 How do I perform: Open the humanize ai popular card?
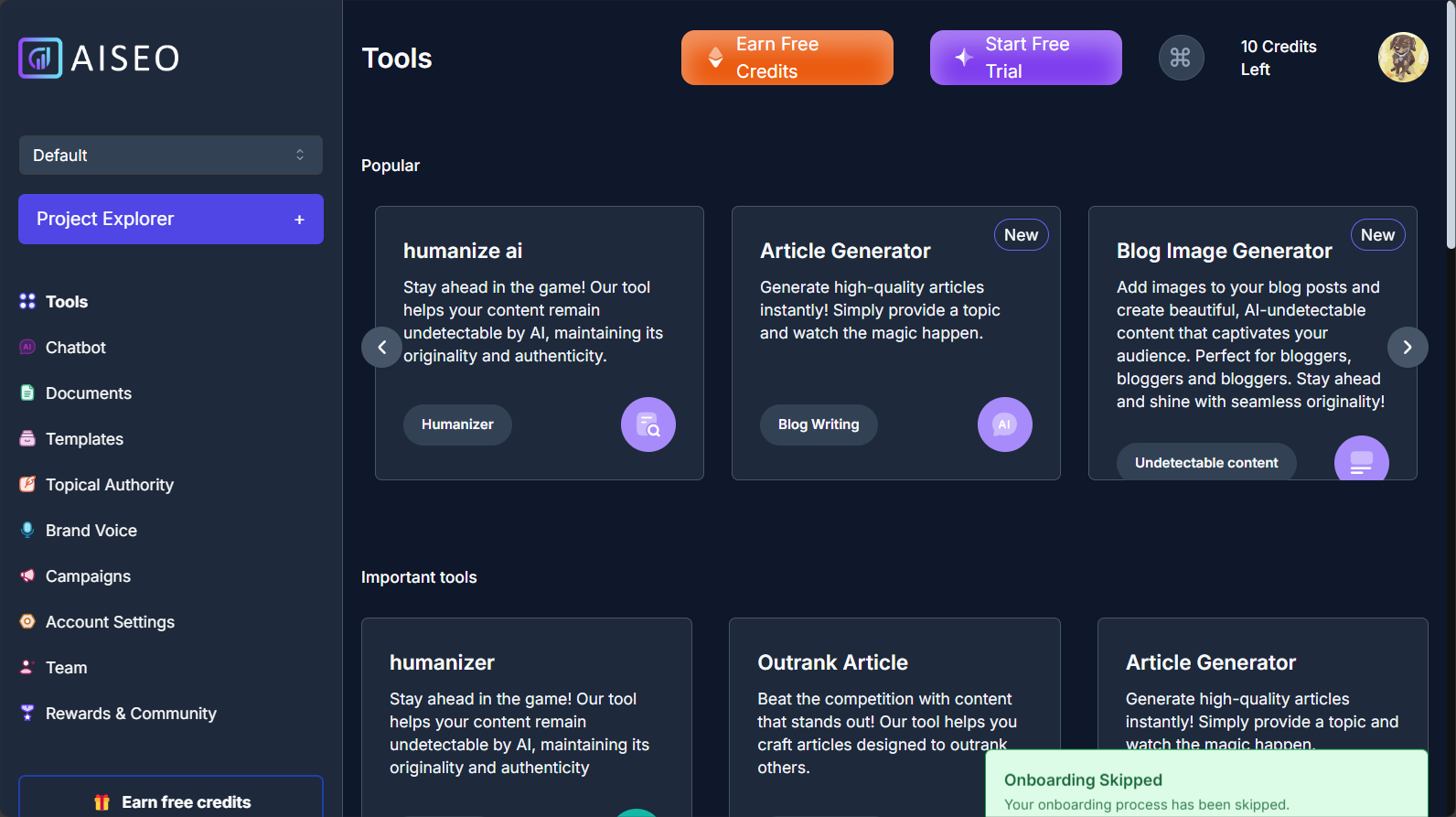(540, 343)
